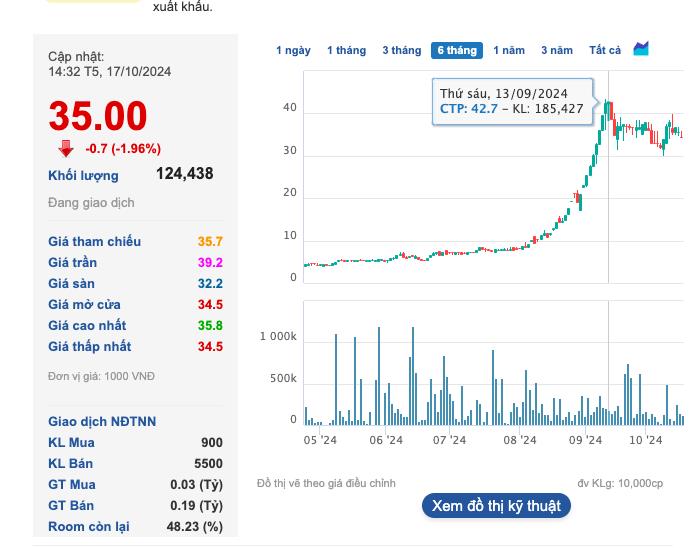Viewport: 696px width, 548px height.
Task: Show the '3 tháng' chart range
Action: coord(401,50)
